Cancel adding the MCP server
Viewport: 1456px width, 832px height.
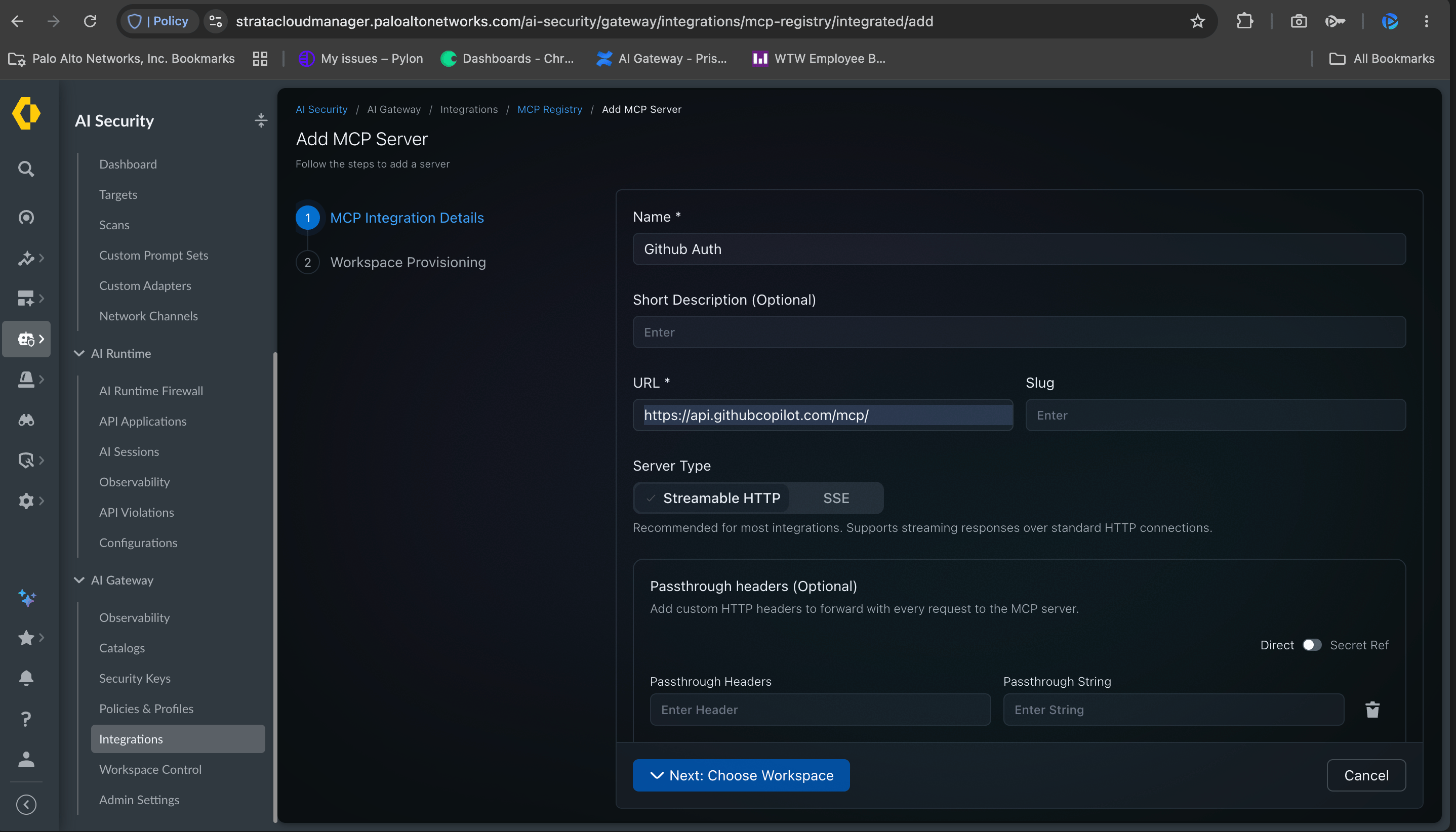coord(1366,775)
